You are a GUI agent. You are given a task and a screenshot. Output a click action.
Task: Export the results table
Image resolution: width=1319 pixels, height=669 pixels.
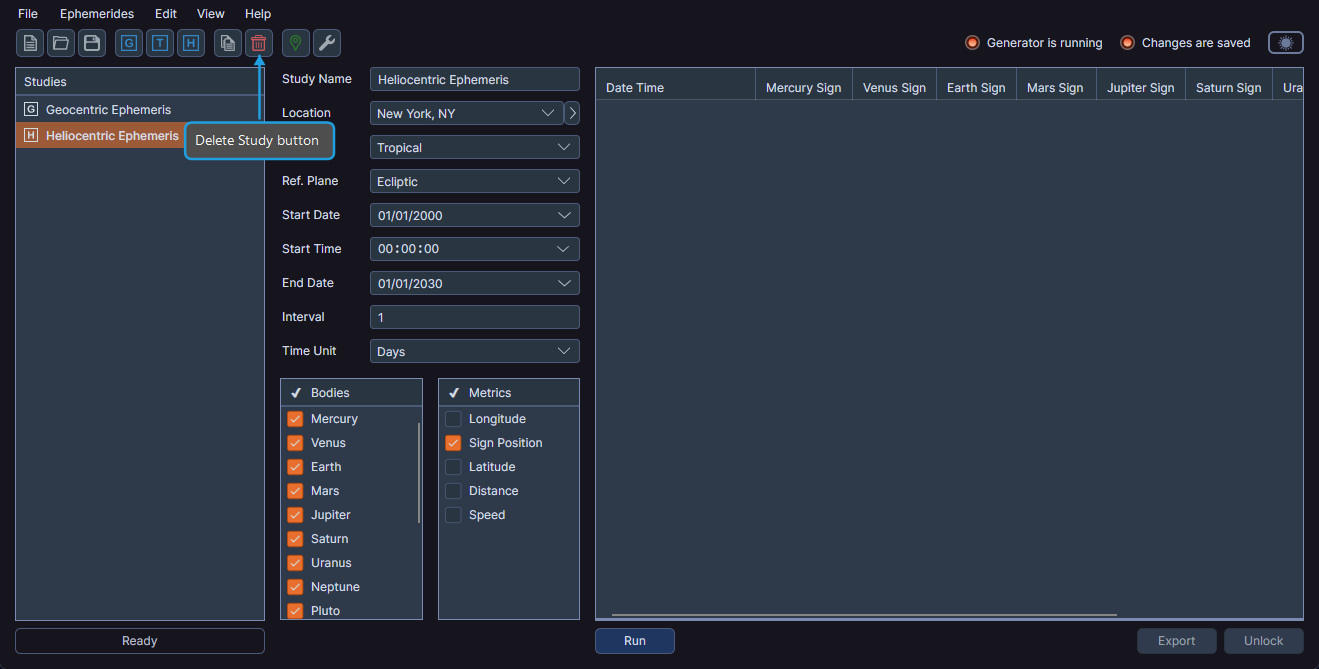(x=1176, y=640)
